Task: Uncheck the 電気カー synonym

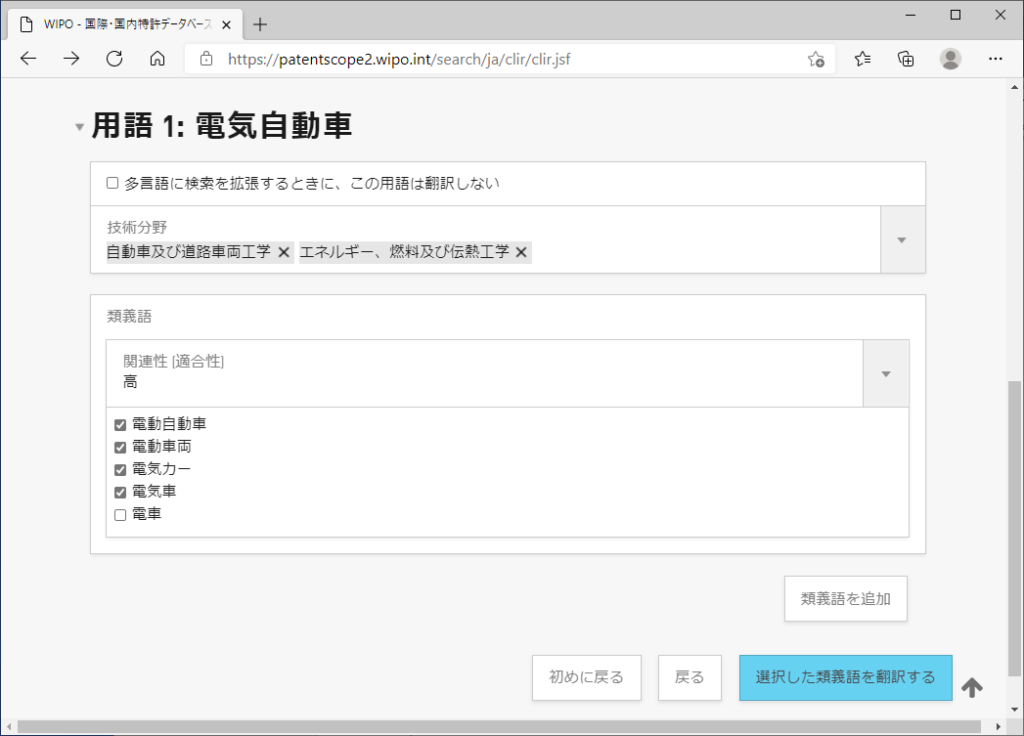Action: point(120,470)
